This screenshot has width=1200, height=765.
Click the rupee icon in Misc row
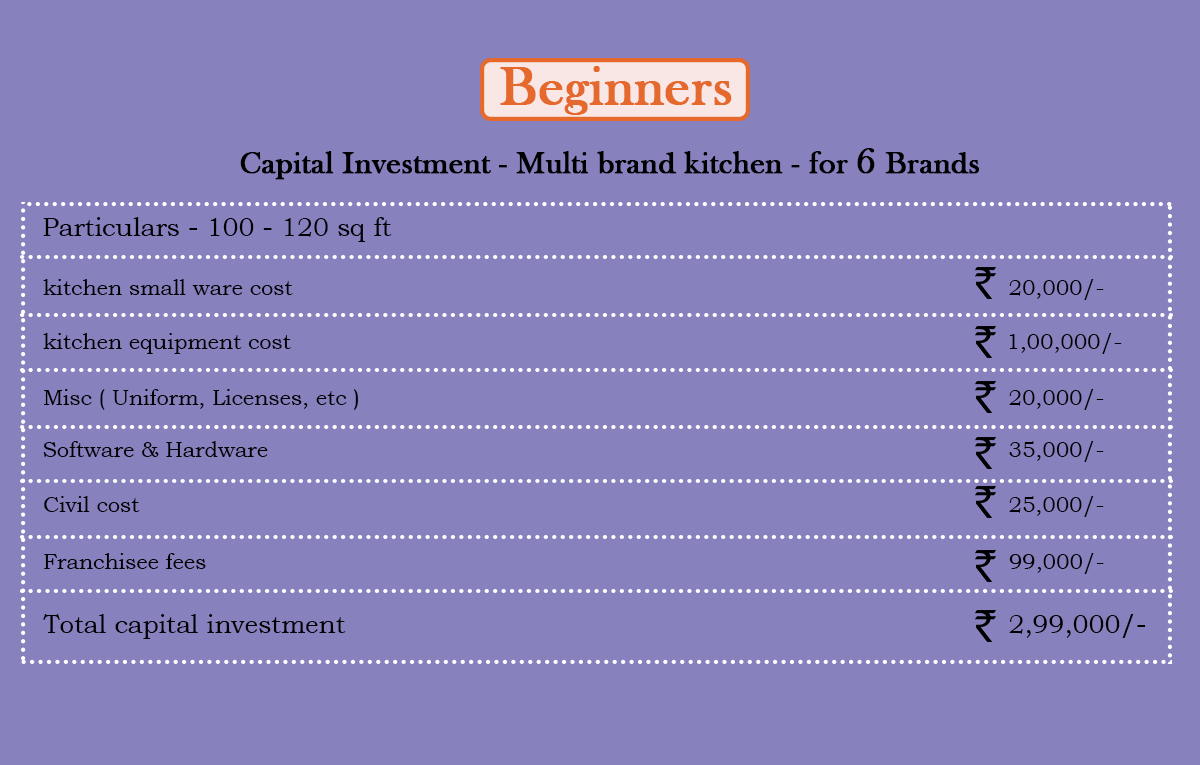coord(985,397)
